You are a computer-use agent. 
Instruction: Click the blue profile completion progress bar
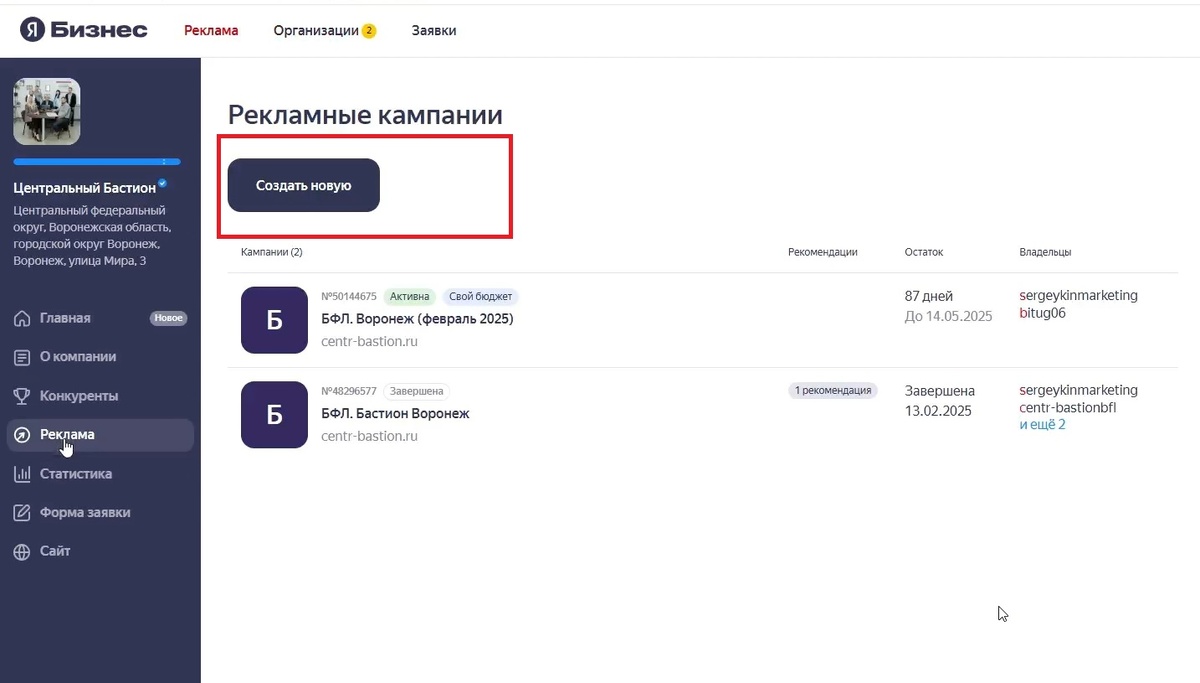(x=97, y=161)
